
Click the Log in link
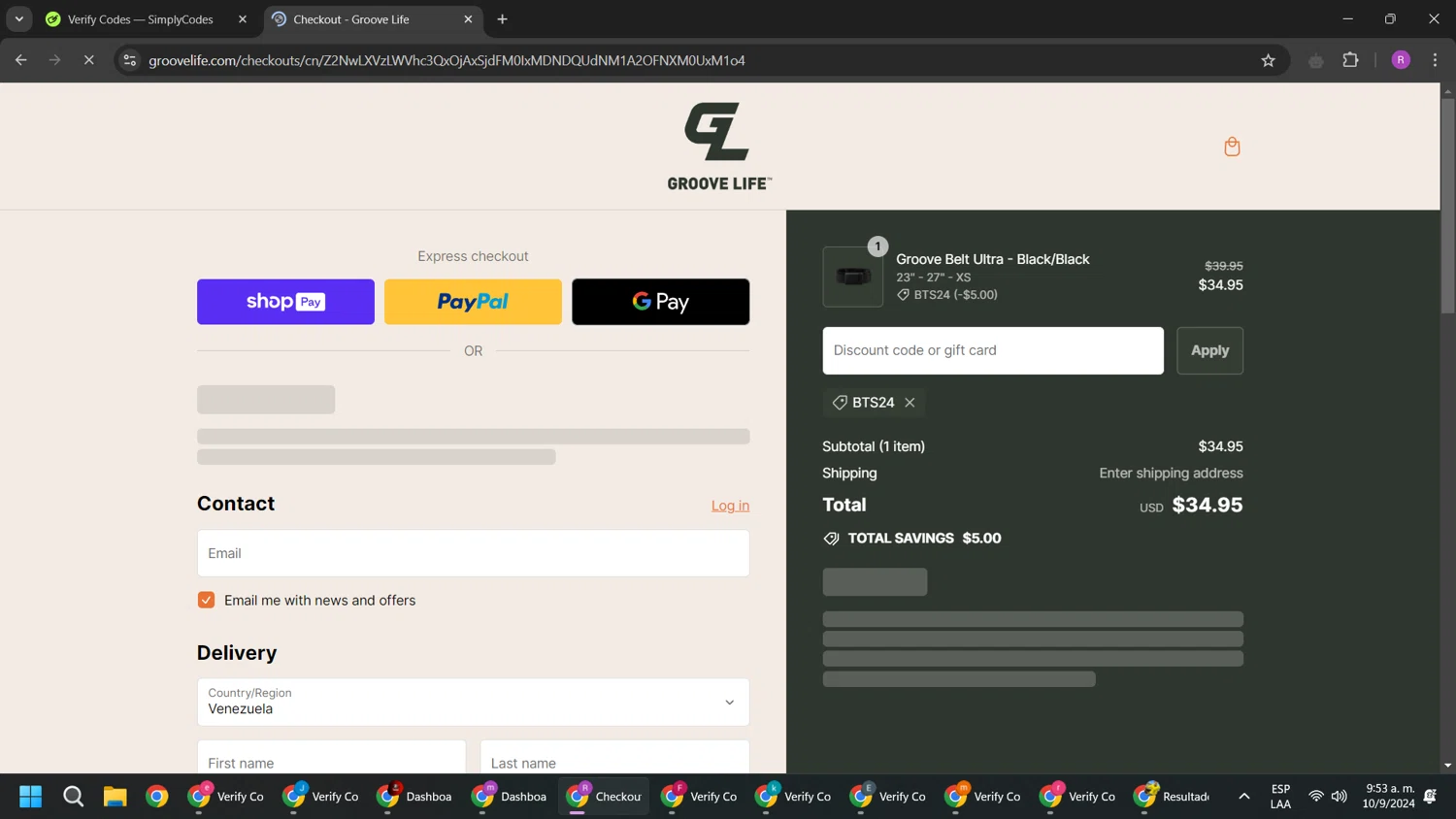[730, 506]
